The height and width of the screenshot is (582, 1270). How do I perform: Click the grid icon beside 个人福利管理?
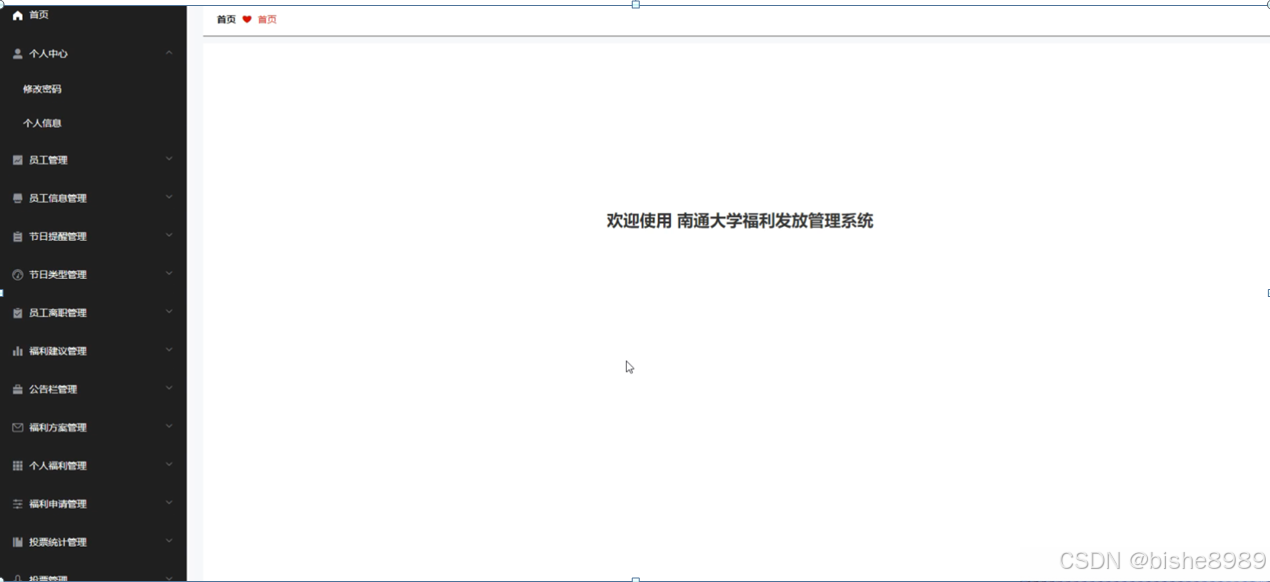click(x=17, y=466)
